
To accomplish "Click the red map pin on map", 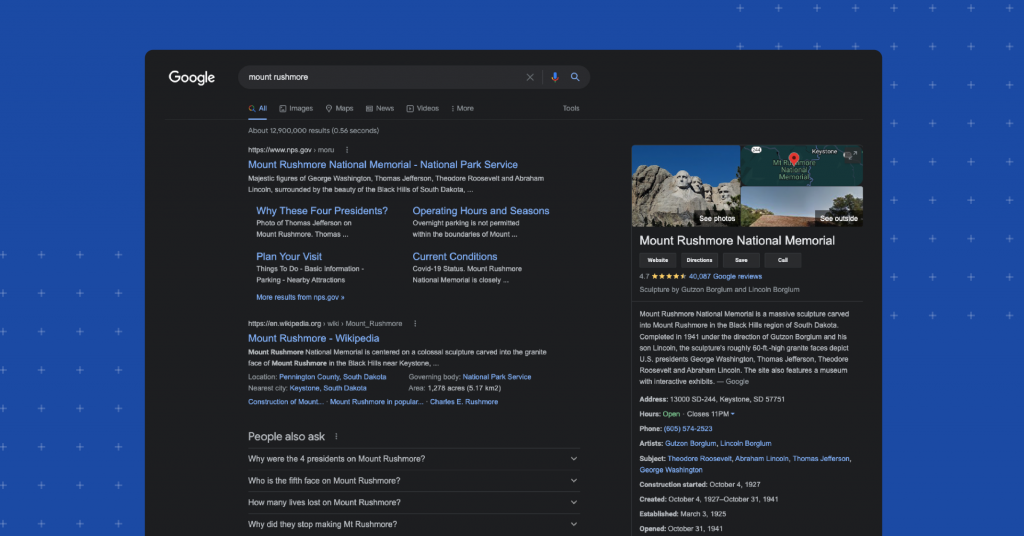I will coord(793,159).
